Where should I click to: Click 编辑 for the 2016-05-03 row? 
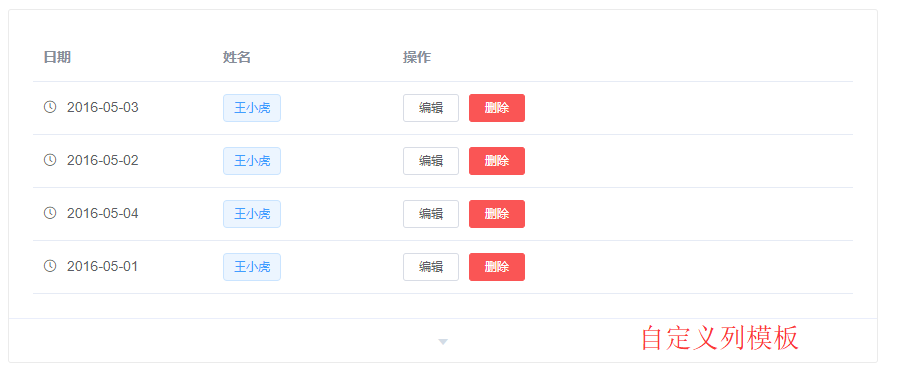click(x=431, y=108)
